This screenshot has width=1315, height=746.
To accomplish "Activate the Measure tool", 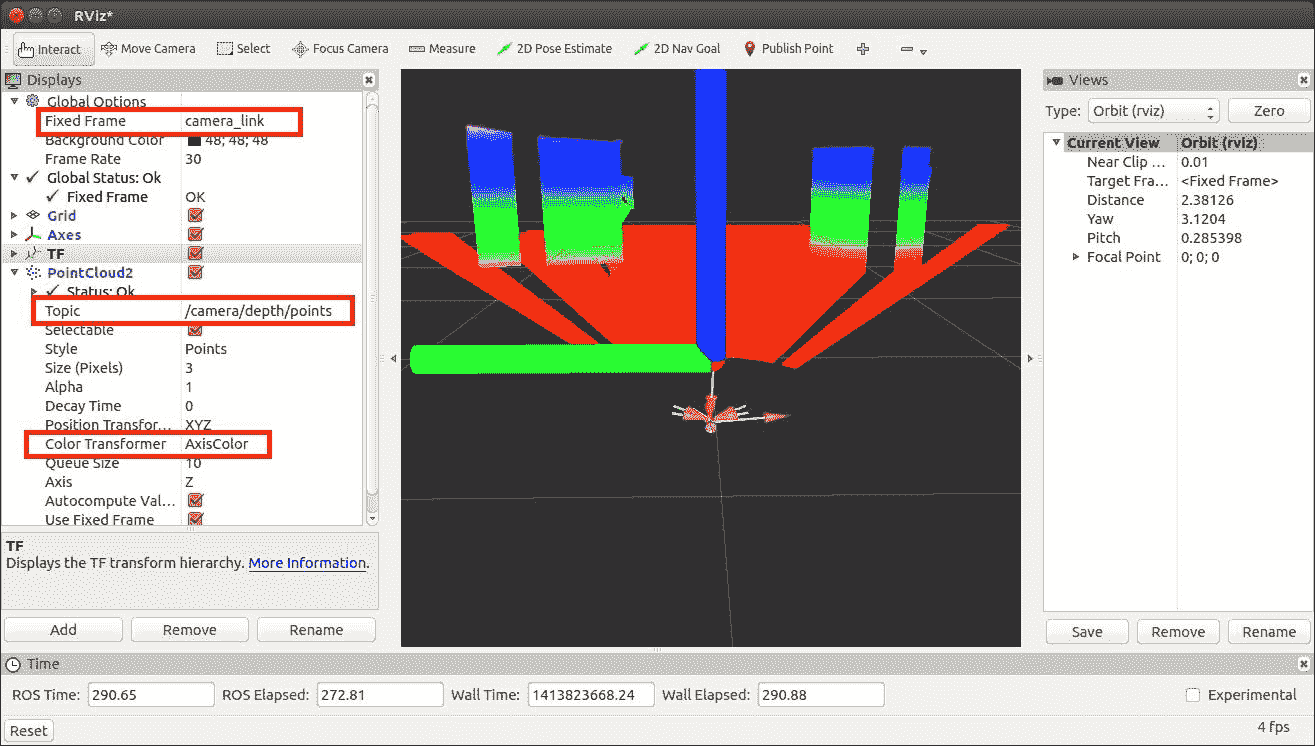I will click(x=441, y=49).
